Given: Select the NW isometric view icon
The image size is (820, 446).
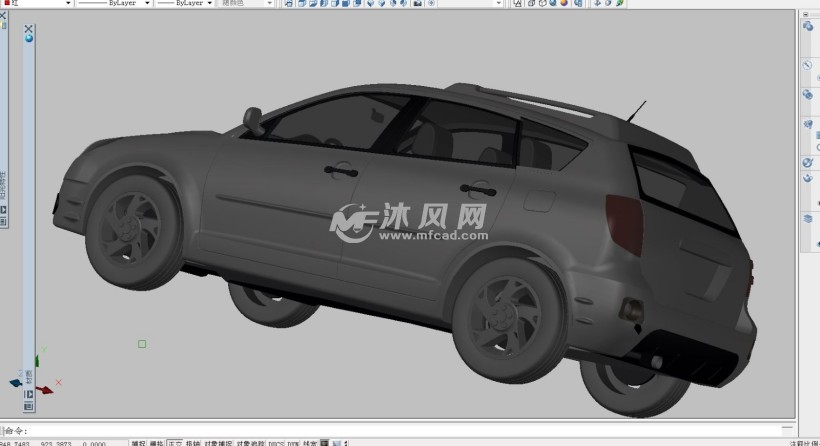Looking at the screenshot, I should (404, 3).
